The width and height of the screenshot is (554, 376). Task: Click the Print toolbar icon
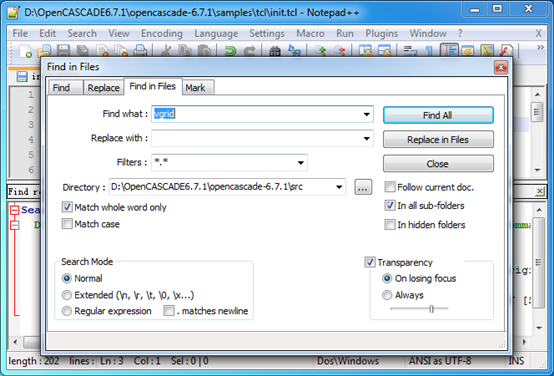coord(140,51)
